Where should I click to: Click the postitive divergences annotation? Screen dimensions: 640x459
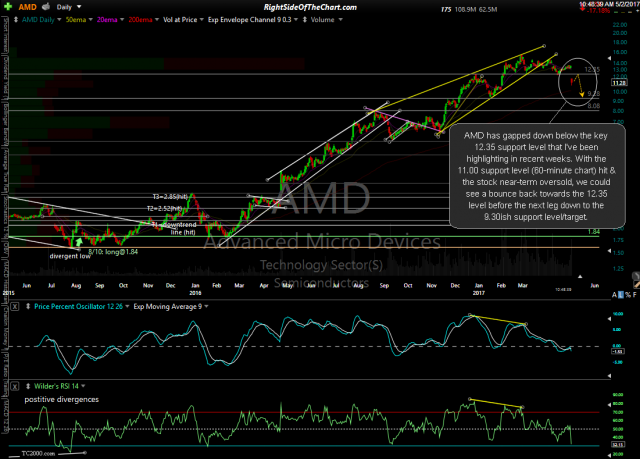pos(62,399)
